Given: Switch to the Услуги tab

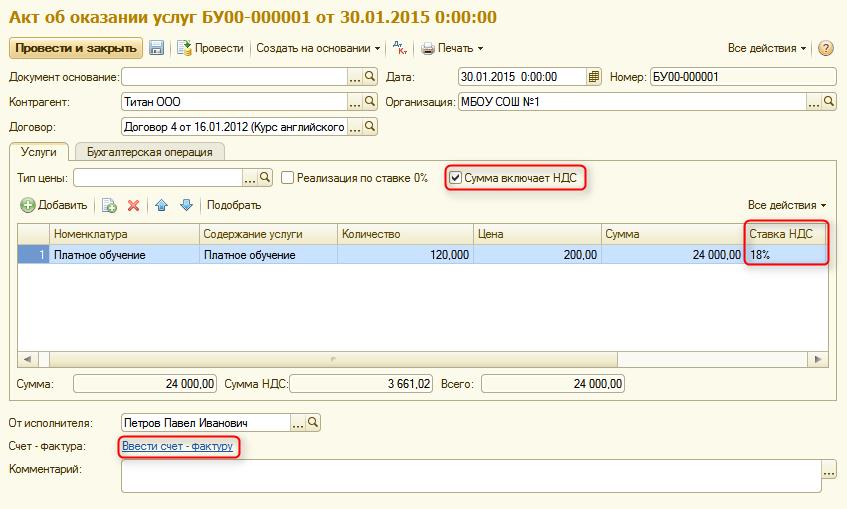Looking at the screenshot, I should point(39,152).
